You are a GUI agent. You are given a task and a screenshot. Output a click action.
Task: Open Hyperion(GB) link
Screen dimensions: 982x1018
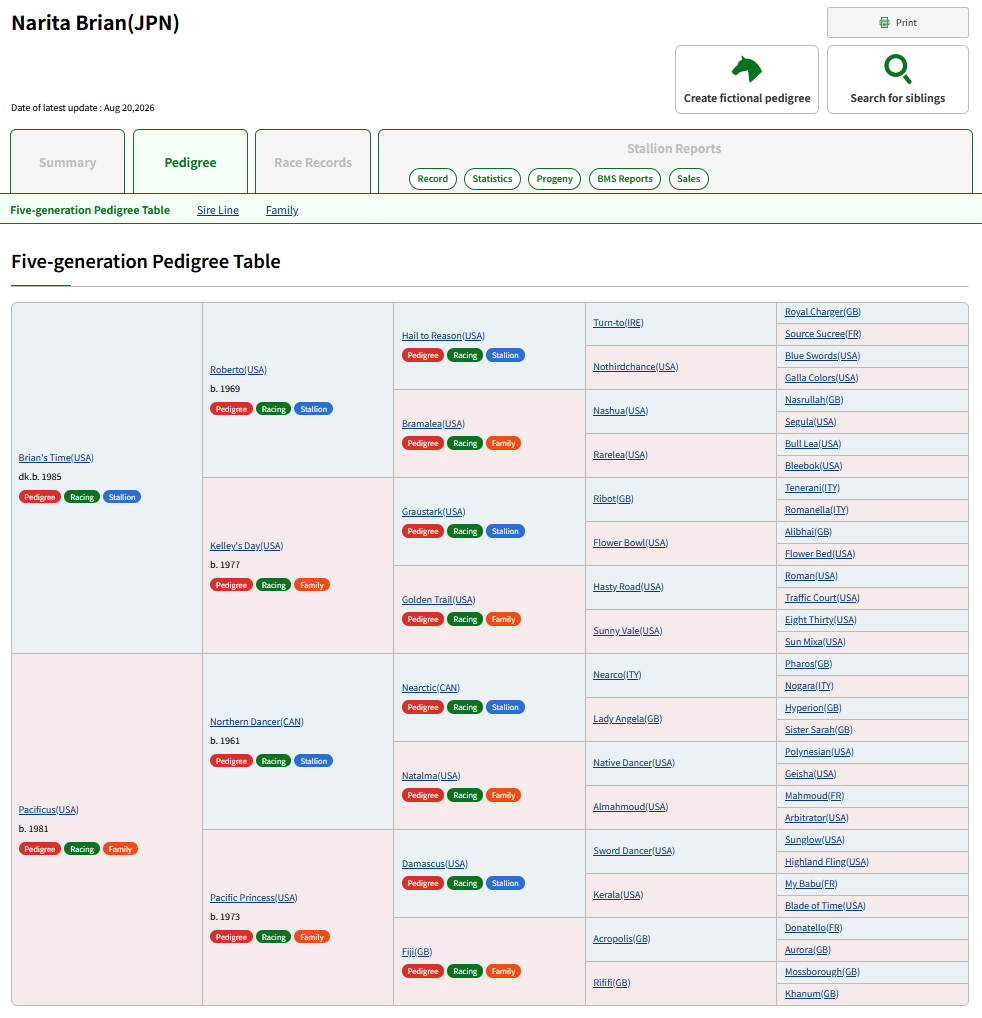coord(813,708)
